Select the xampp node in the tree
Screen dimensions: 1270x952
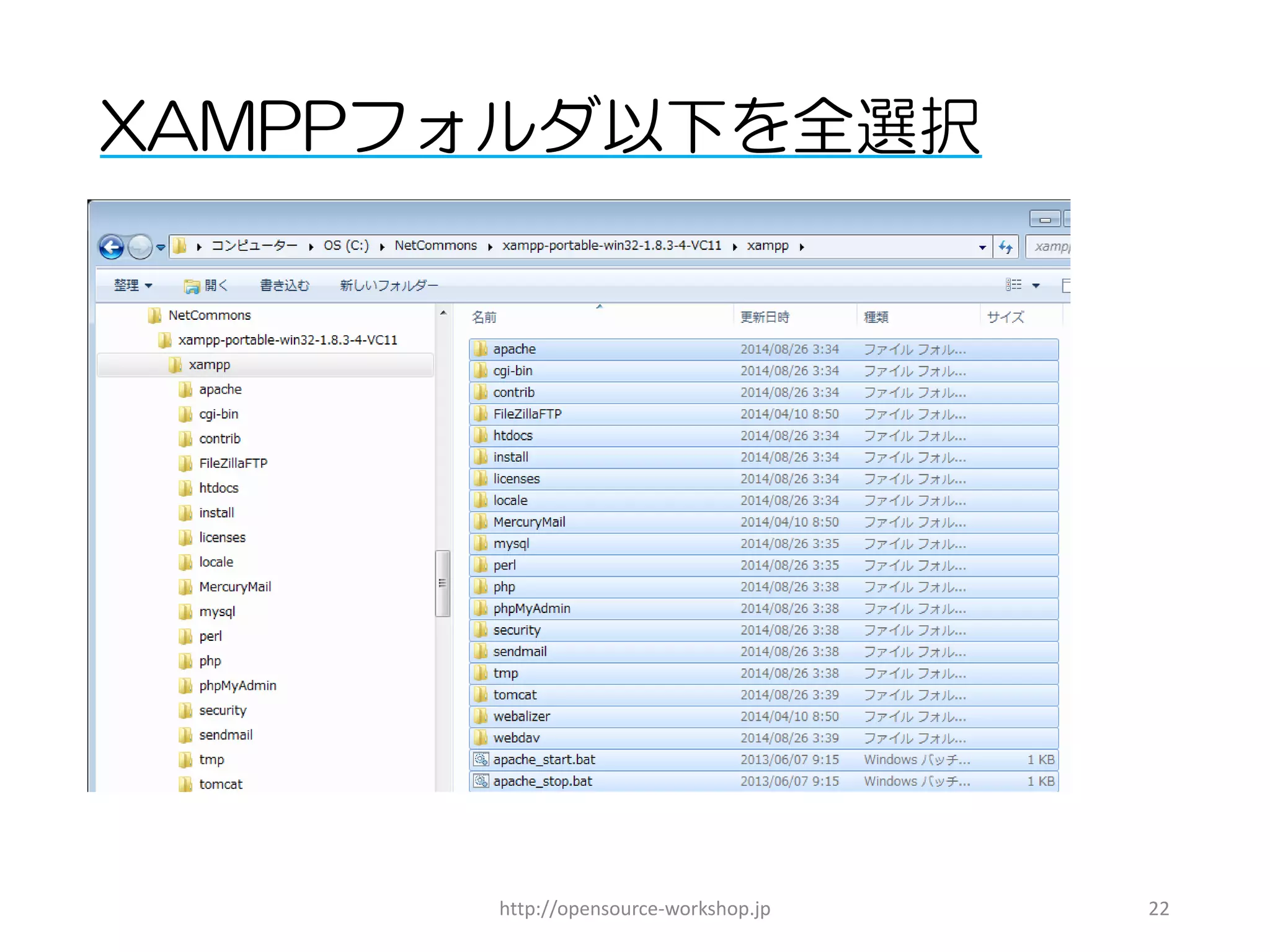click(265, 365)
